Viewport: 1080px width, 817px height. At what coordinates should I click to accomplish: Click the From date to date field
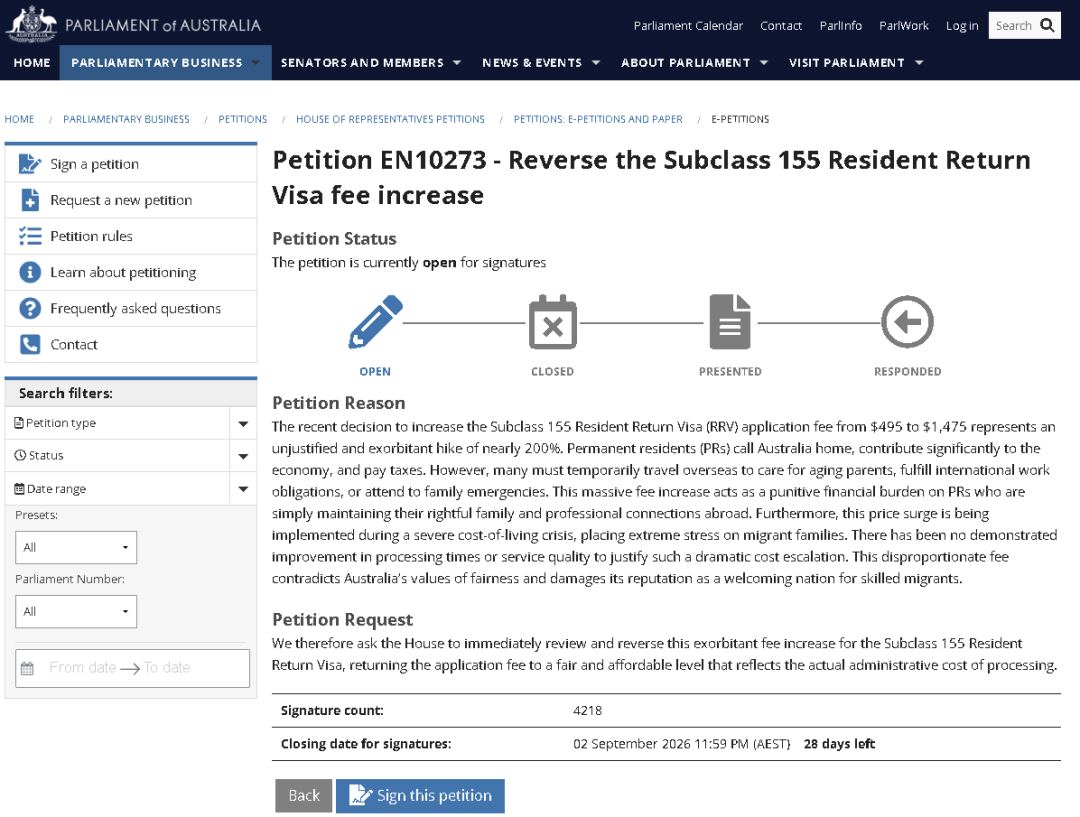tap(132, 668)
